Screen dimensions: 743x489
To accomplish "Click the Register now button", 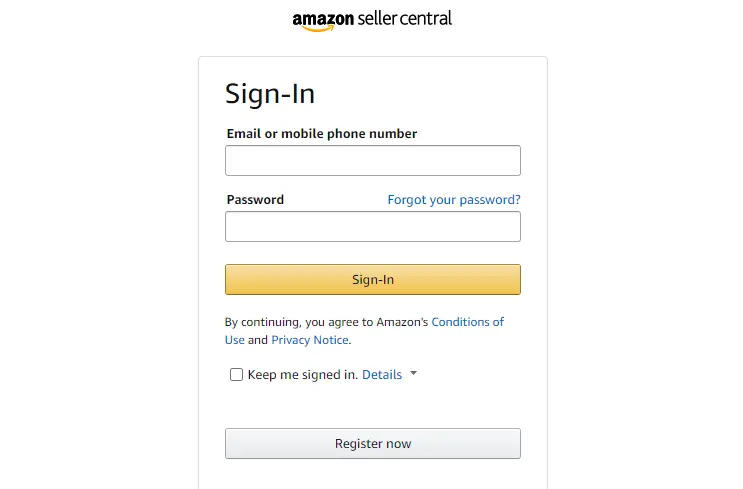I will (x=372, y=443).
